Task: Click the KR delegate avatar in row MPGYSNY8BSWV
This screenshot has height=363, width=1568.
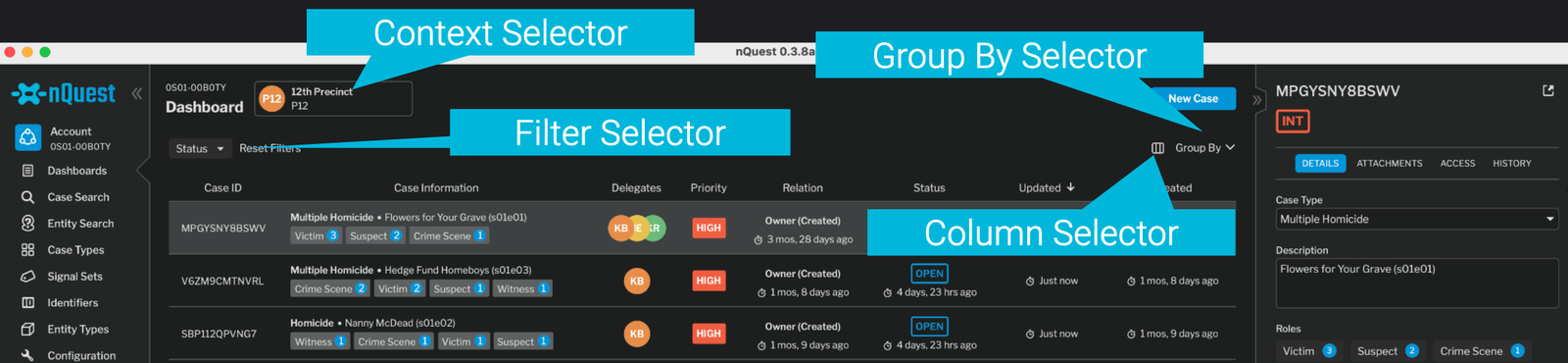Action: [x=656, y=228]
